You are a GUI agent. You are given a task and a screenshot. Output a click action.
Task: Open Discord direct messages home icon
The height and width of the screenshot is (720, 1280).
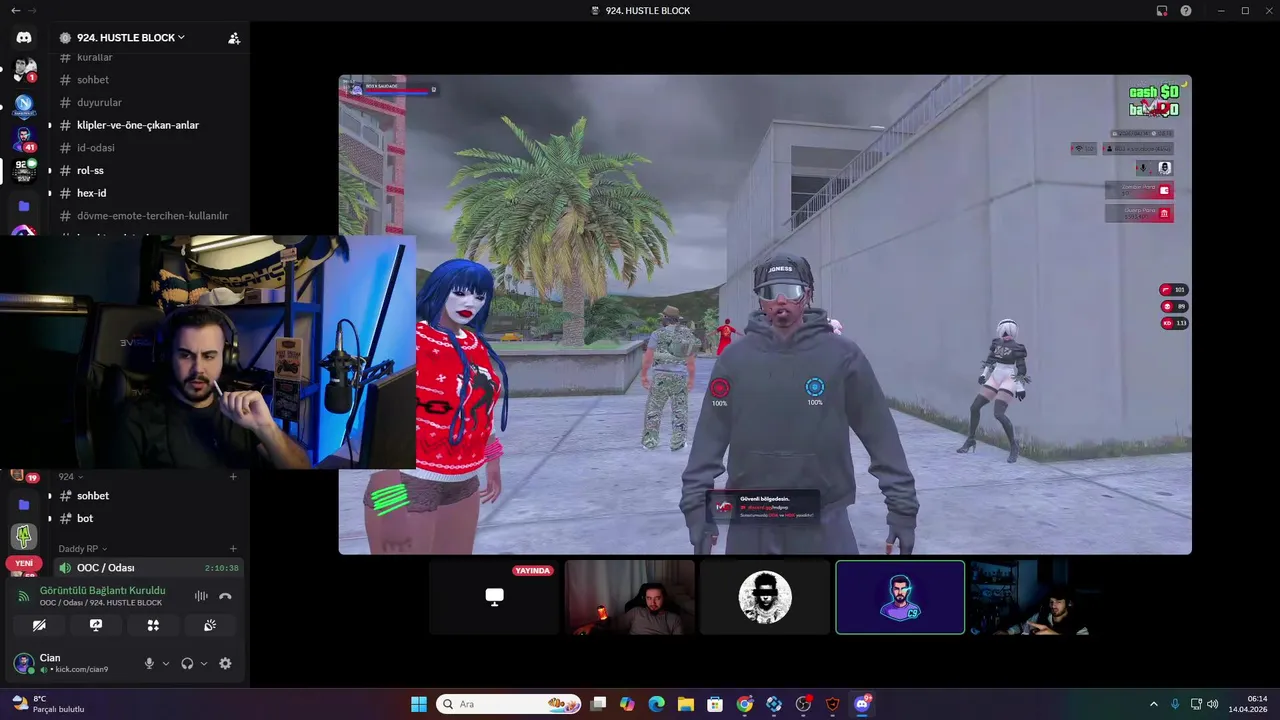tap(24, 37)
